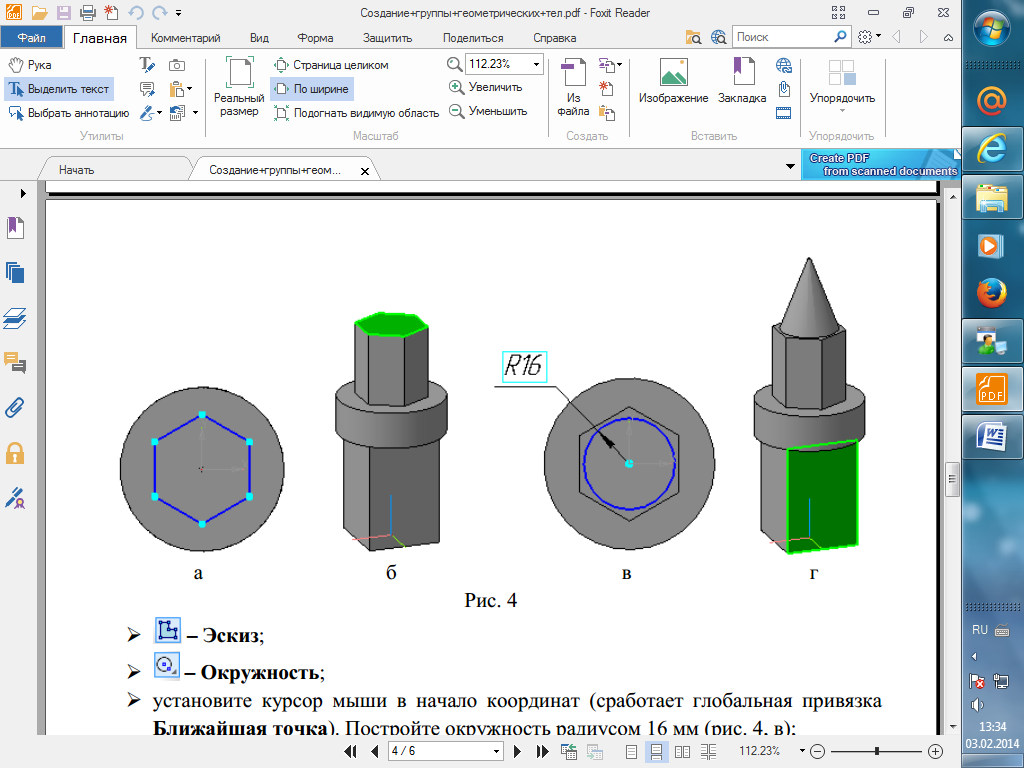Viewport: 1024px width, 768px height.
Task: Open the 112.23% zoom combo box
Action: (504, 64)
